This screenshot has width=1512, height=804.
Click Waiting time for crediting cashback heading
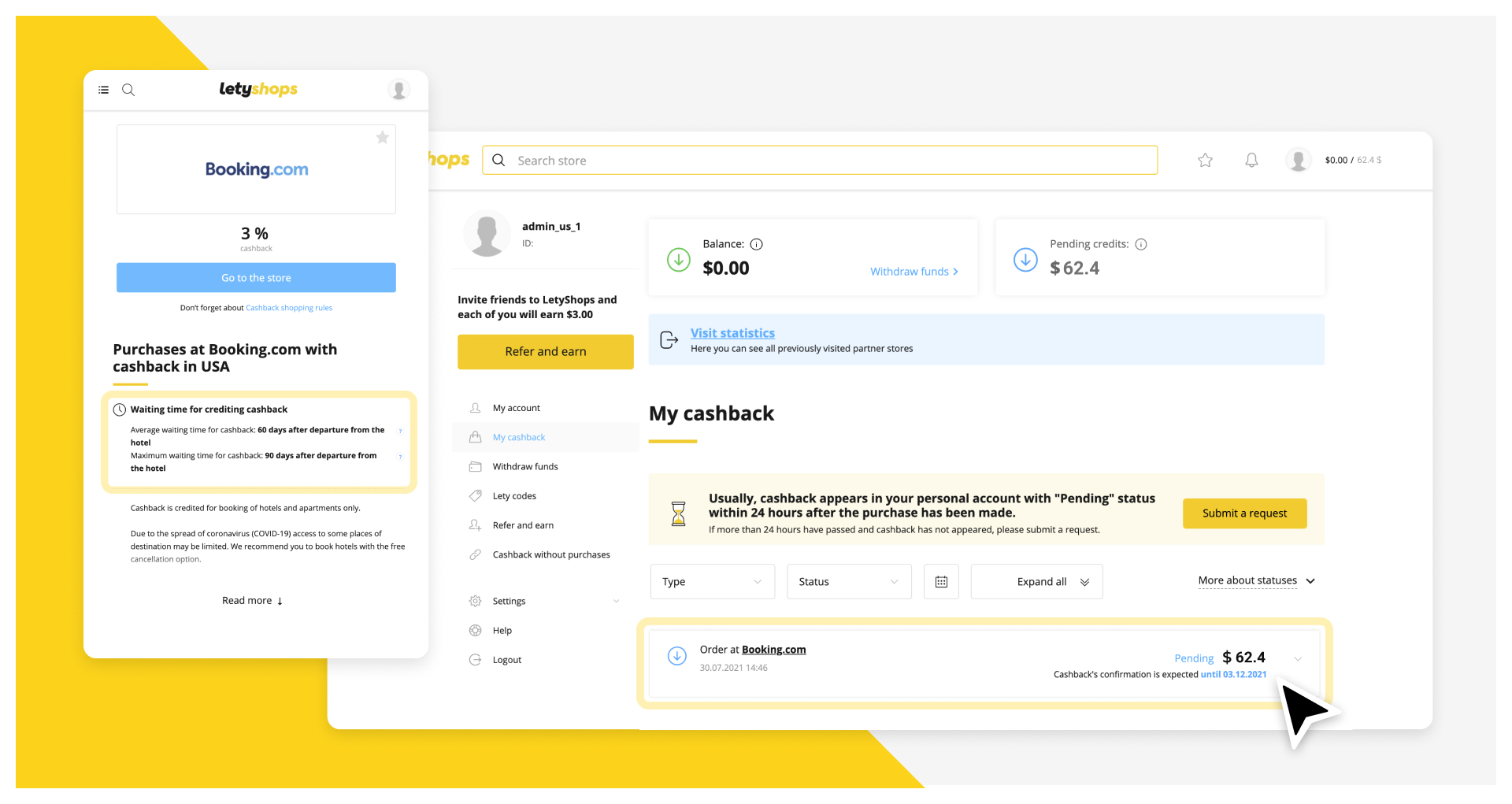point(209,409)
